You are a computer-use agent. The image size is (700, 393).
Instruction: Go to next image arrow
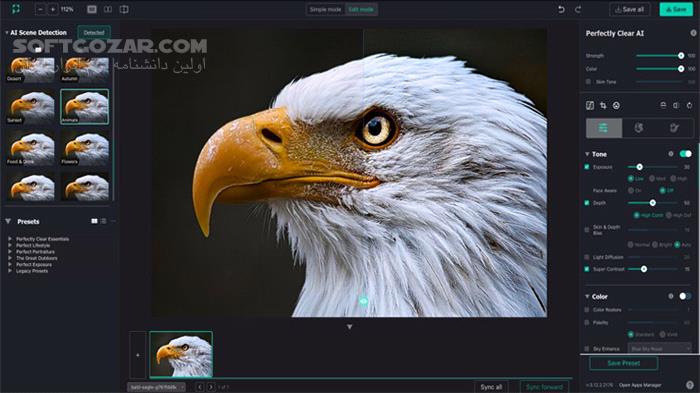[x=211, y=387]
